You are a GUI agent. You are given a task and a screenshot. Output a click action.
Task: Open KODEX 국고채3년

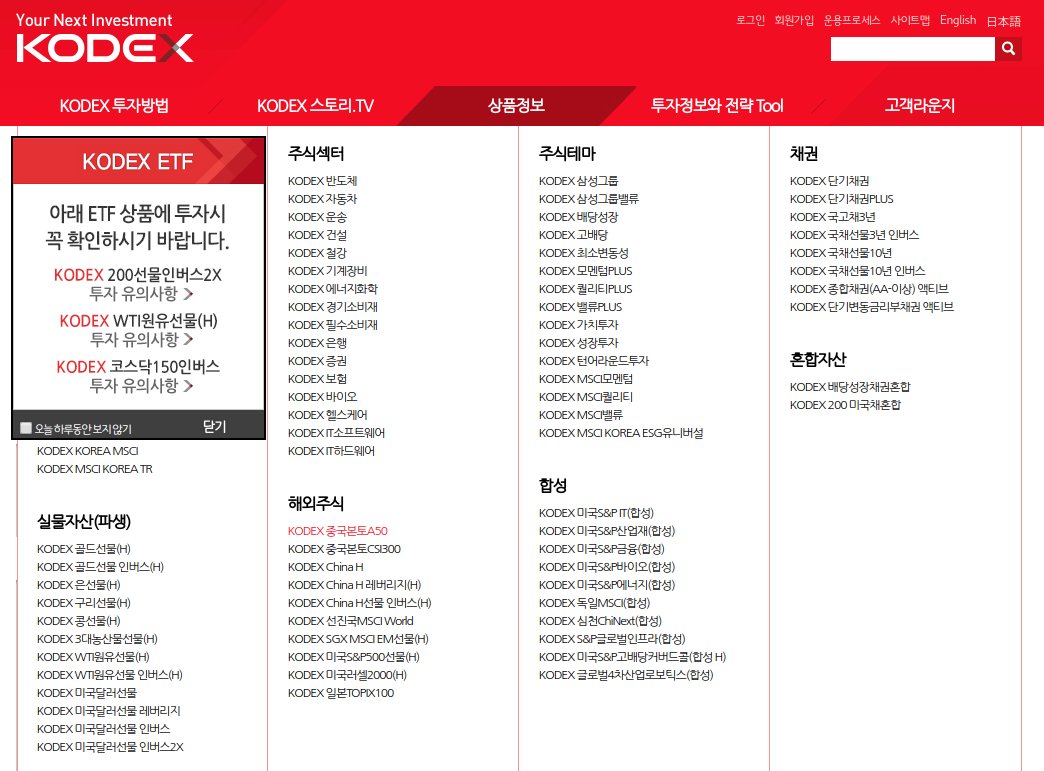pyautogui.click(x=832, y=217)
